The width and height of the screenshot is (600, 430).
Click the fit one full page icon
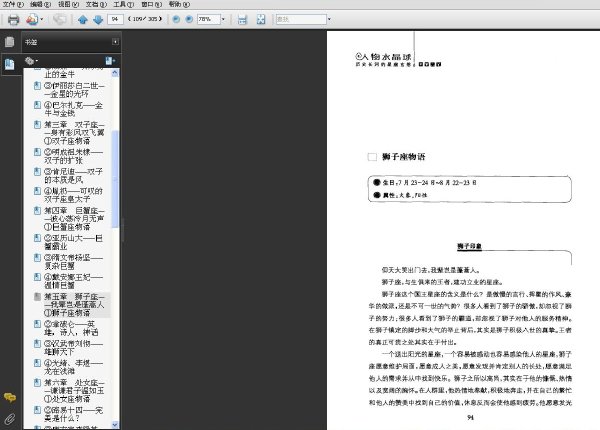(x=261, y=19)
